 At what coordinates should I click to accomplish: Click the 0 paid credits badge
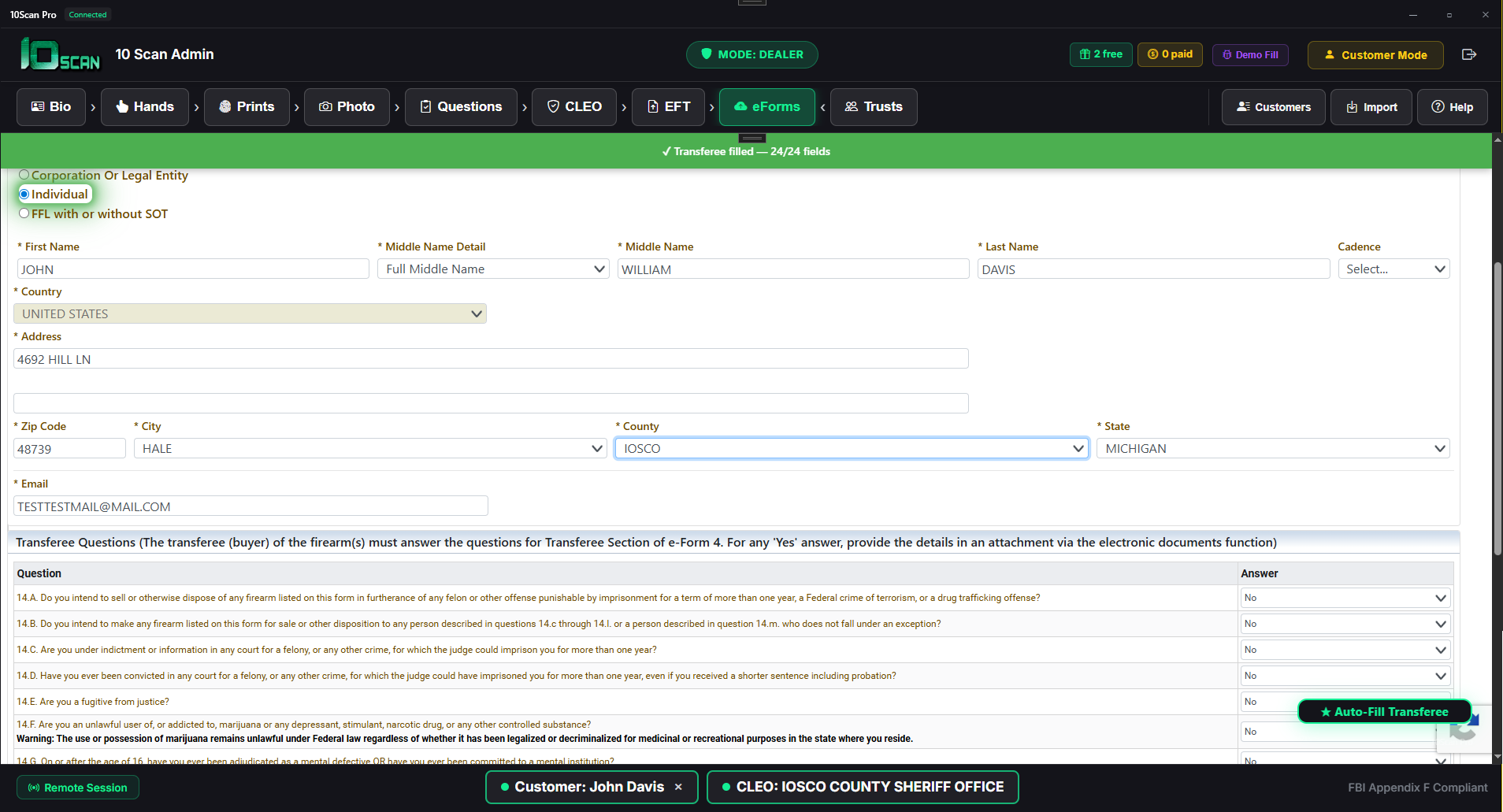pos(1170,54)
